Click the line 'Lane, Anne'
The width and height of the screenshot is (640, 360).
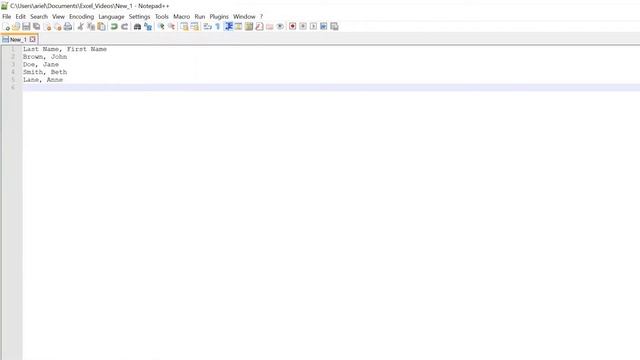coord(43,80)
